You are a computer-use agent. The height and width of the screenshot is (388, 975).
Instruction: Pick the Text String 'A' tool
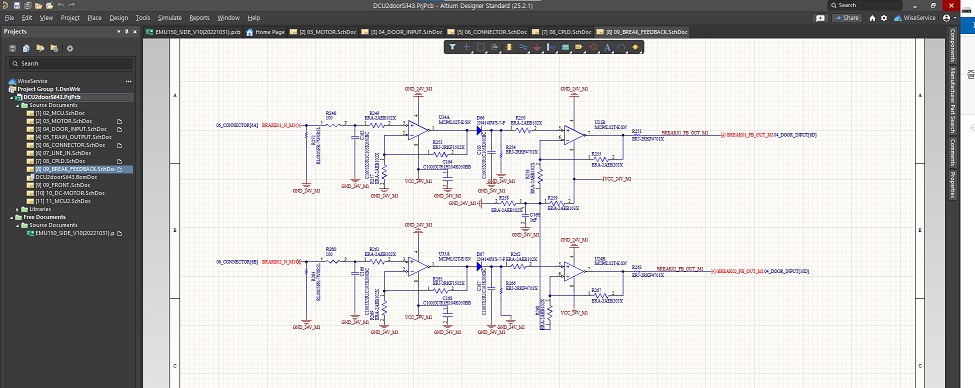608,47
